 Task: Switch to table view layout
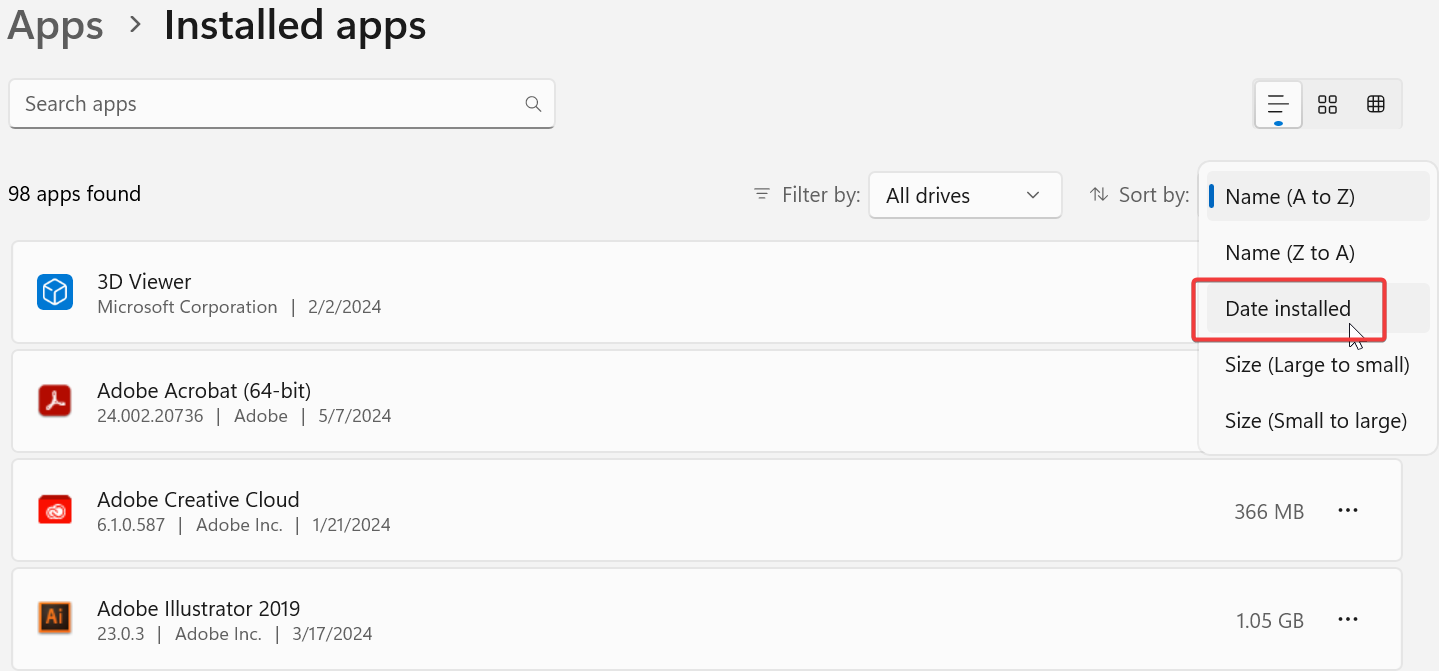pyautogui.click(x=1376, y=104)
